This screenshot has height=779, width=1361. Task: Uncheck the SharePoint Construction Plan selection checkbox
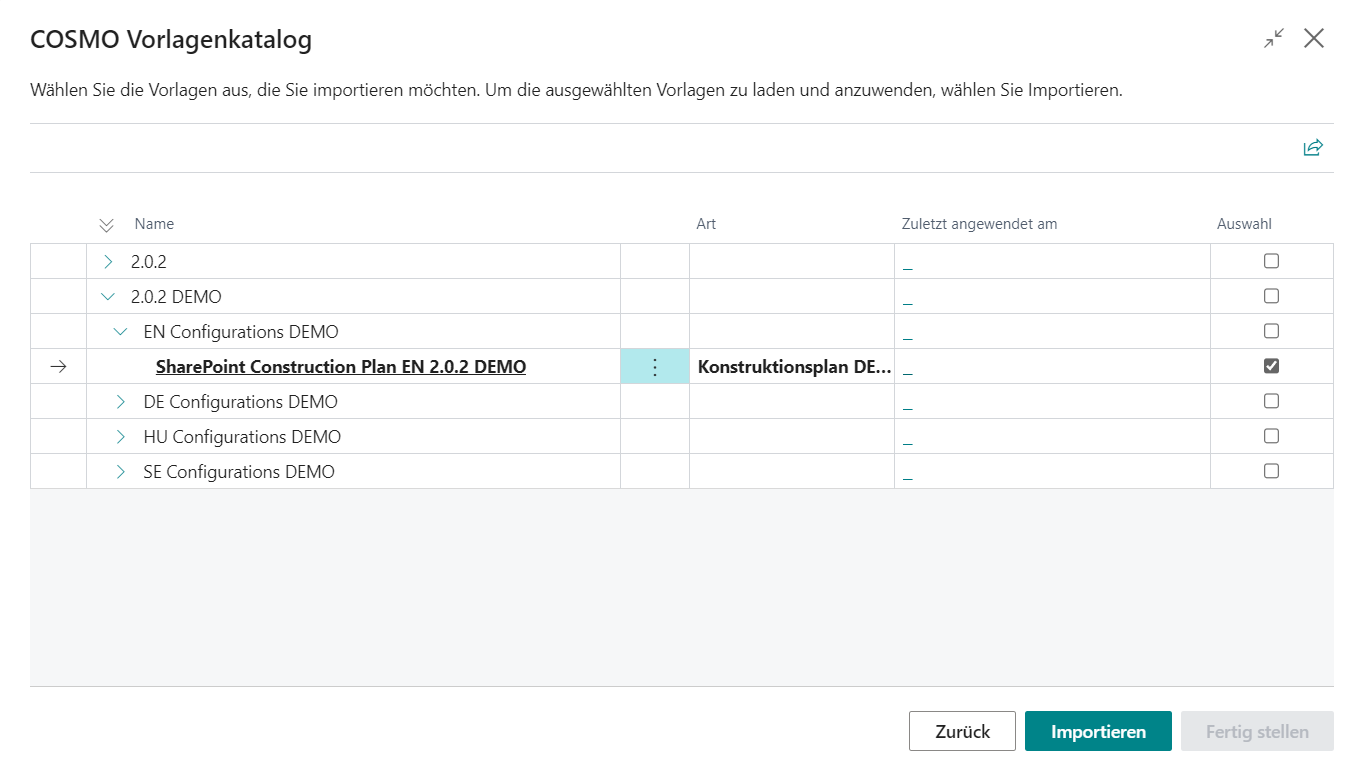[1271, 366]
